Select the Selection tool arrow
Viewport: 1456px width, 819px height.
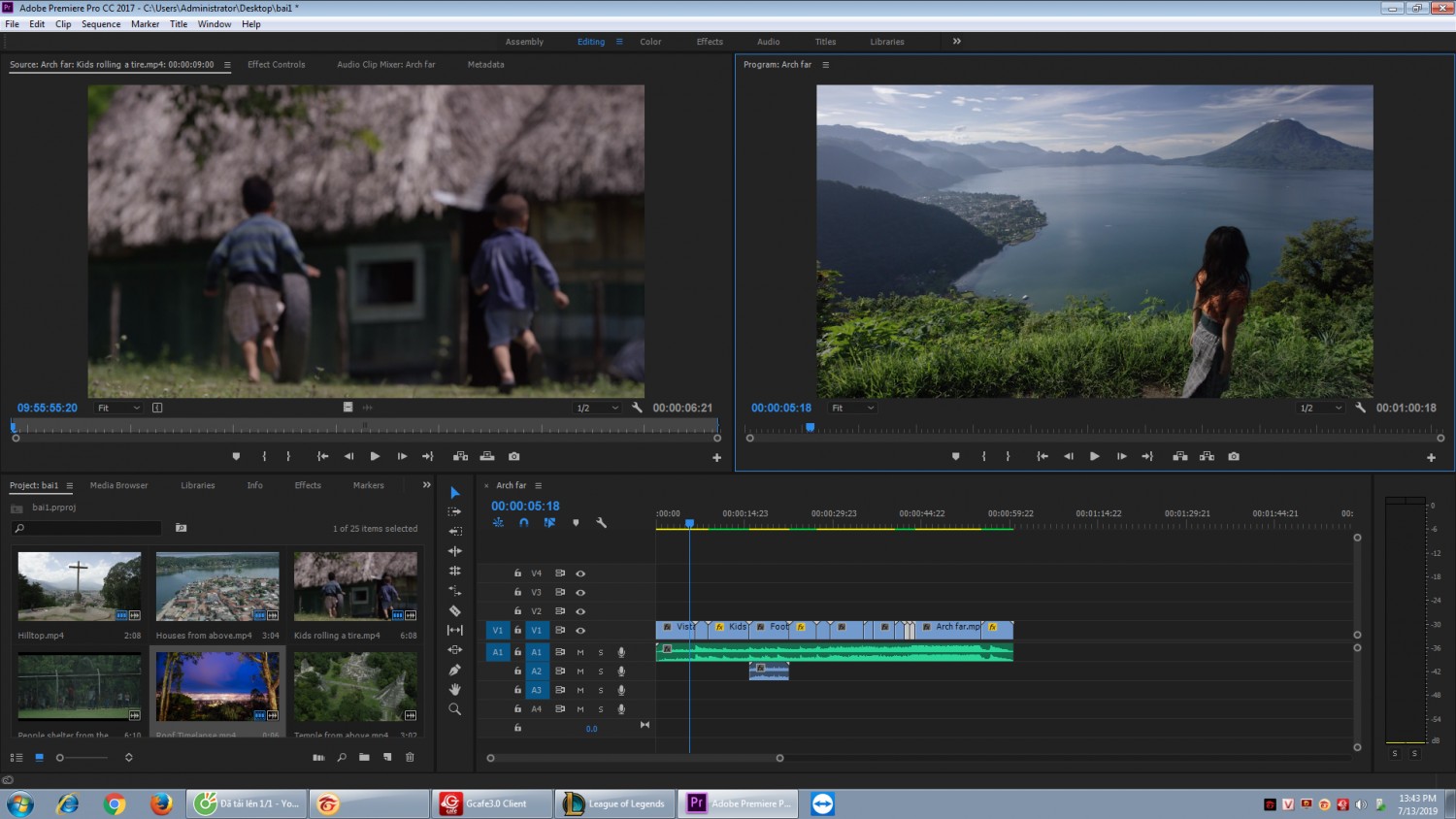(454, 493)
